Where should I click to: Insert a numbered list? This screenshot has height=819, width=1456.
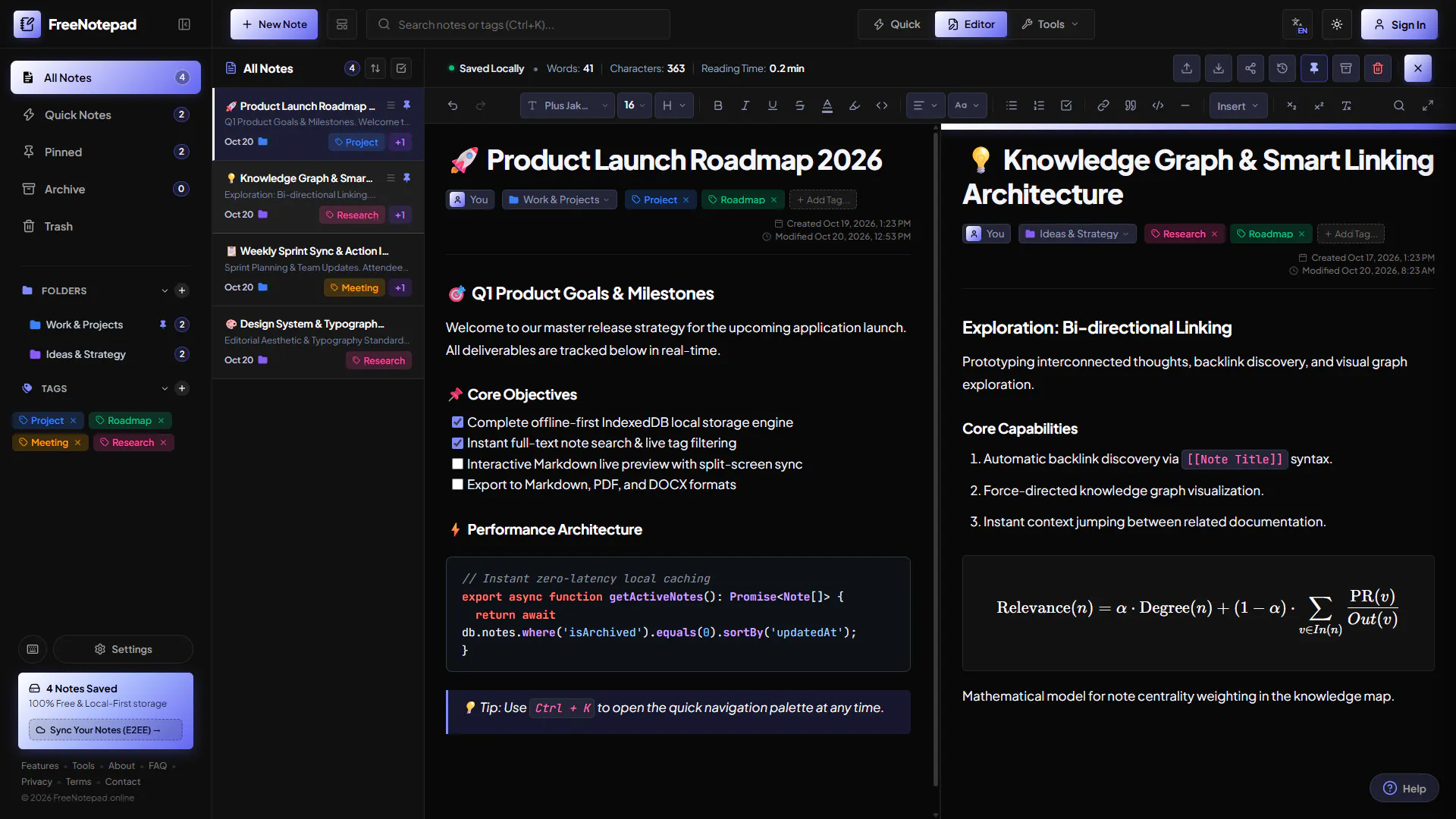click(1039, 106)
